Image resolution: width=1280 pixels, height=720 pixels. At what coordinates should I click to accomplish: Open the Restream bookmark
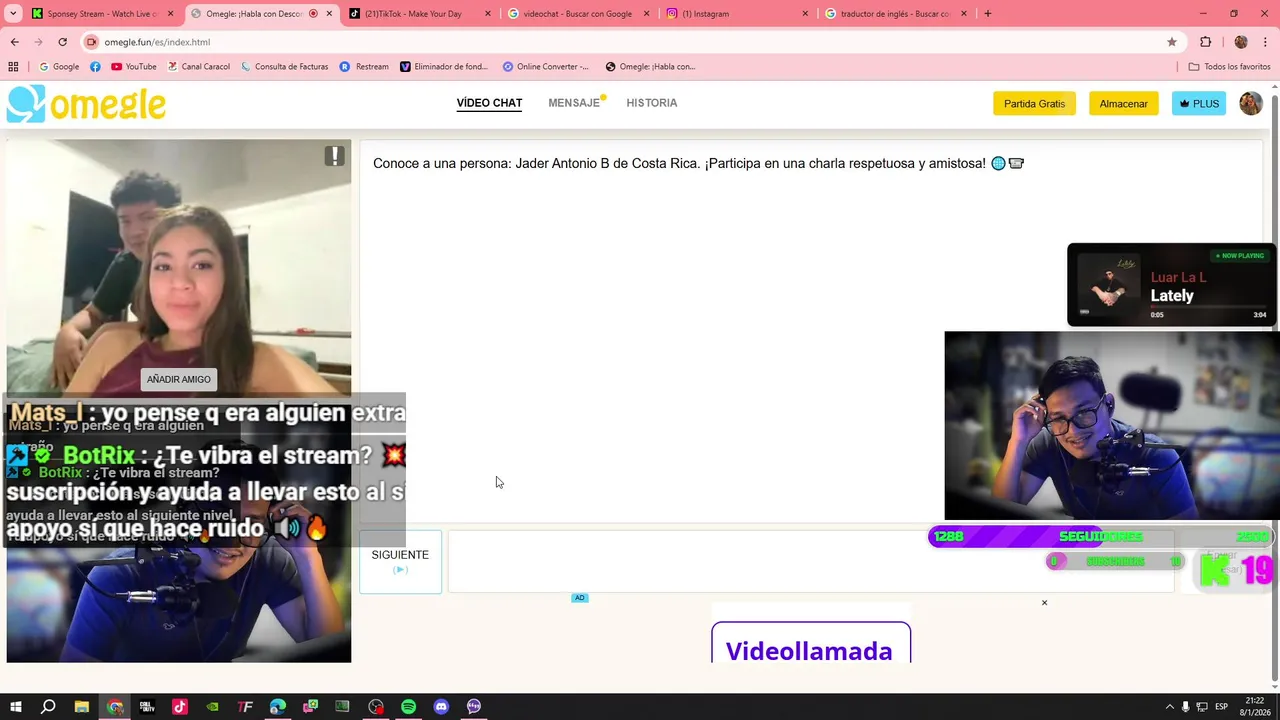pyautogui.click(x=364, y=67)
